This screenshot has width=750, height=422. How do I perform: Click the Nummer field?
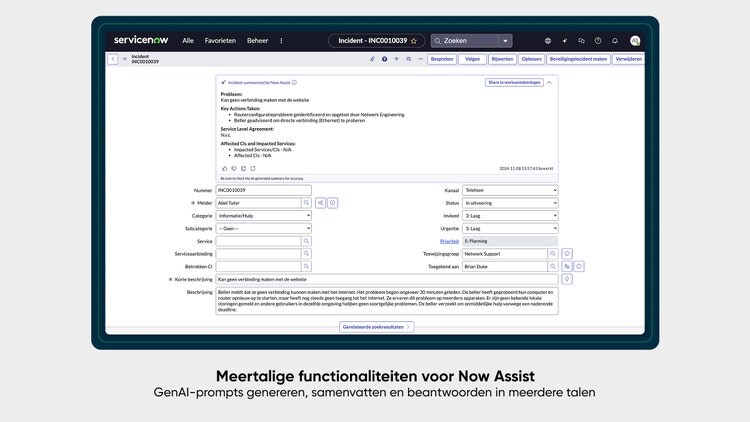264,190
